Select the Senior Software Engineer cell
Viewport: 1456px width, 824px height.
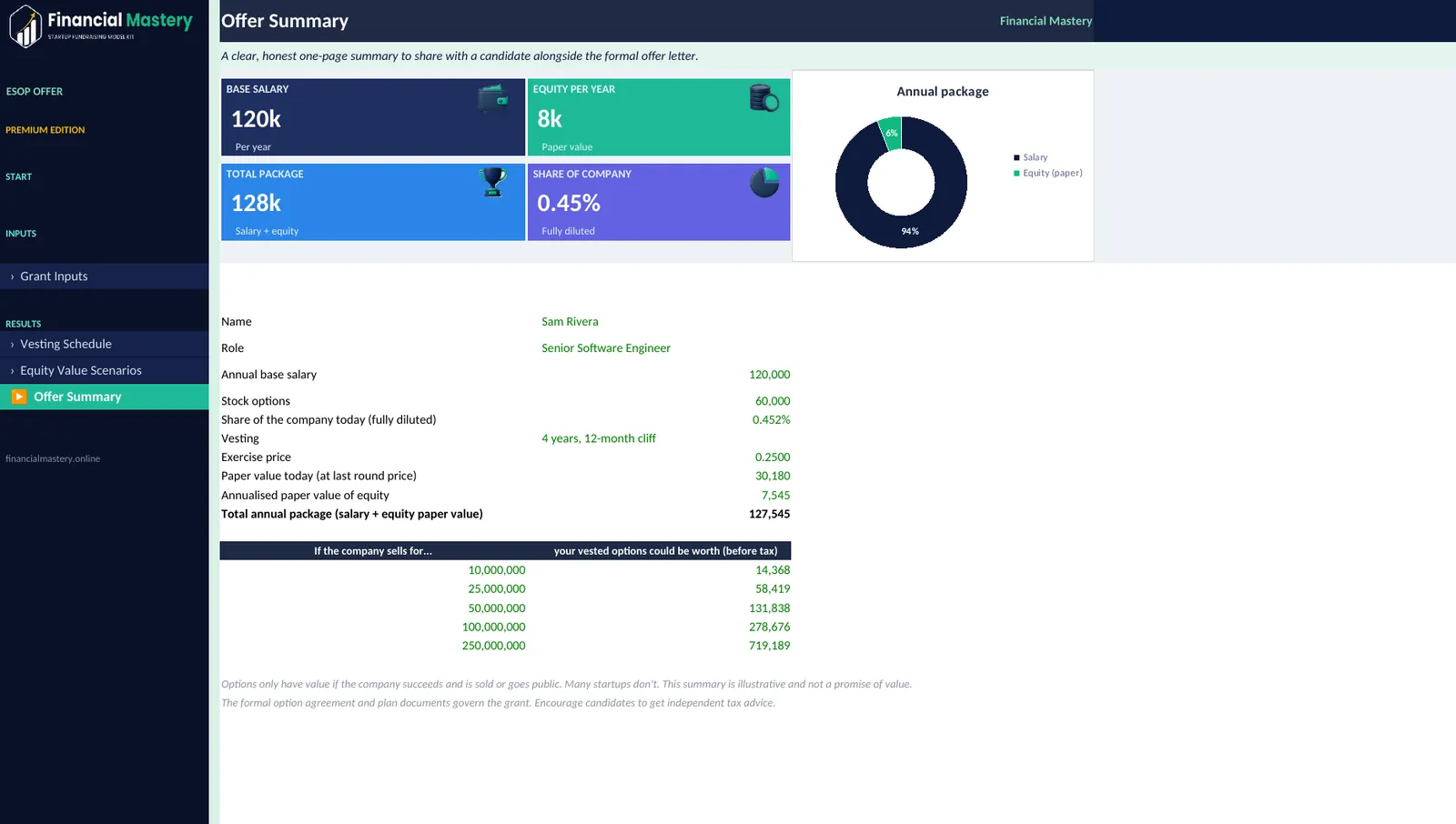pos(606,348)
